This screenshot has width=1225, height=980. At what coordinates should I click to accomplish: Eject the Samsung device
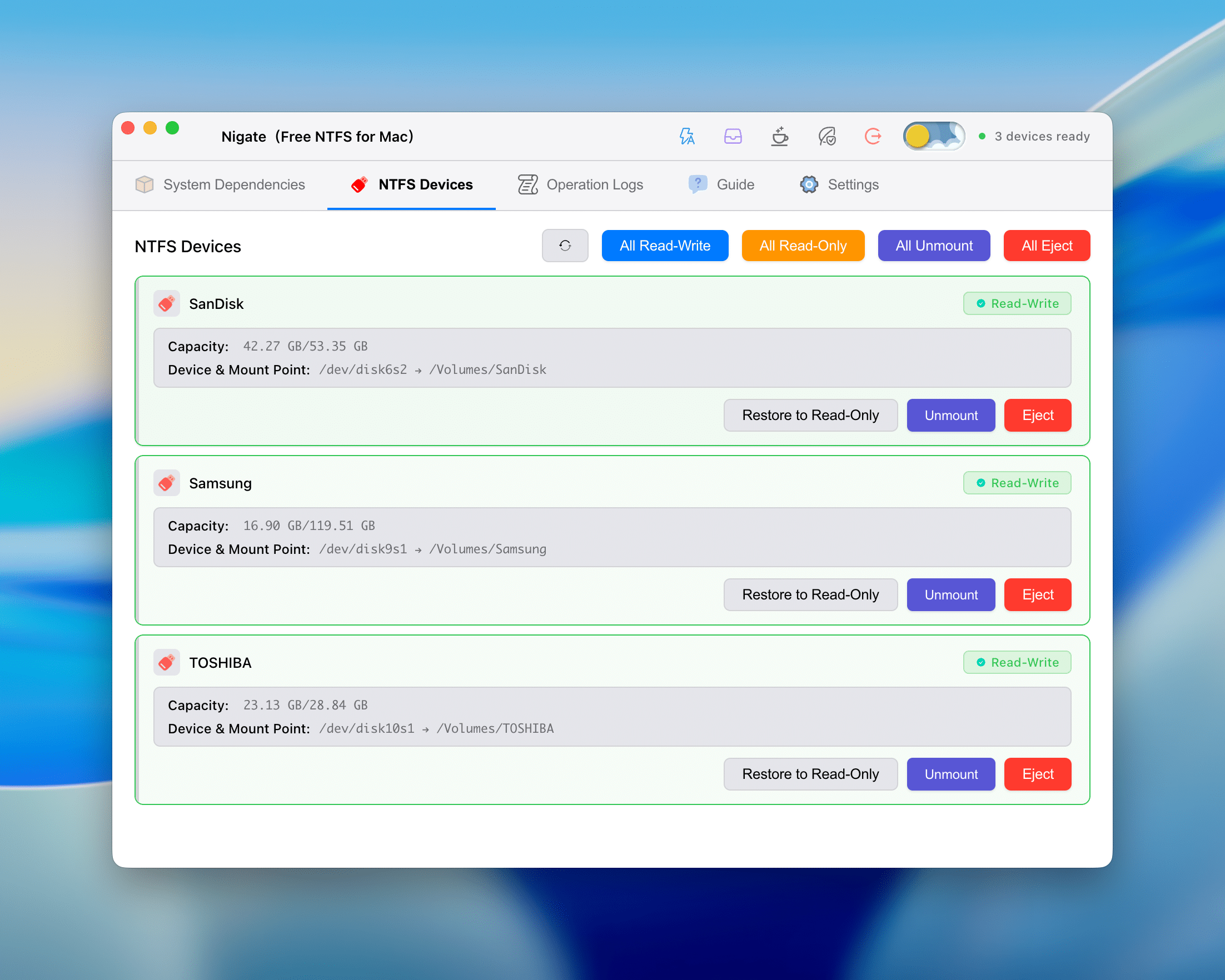(1038, 594)
